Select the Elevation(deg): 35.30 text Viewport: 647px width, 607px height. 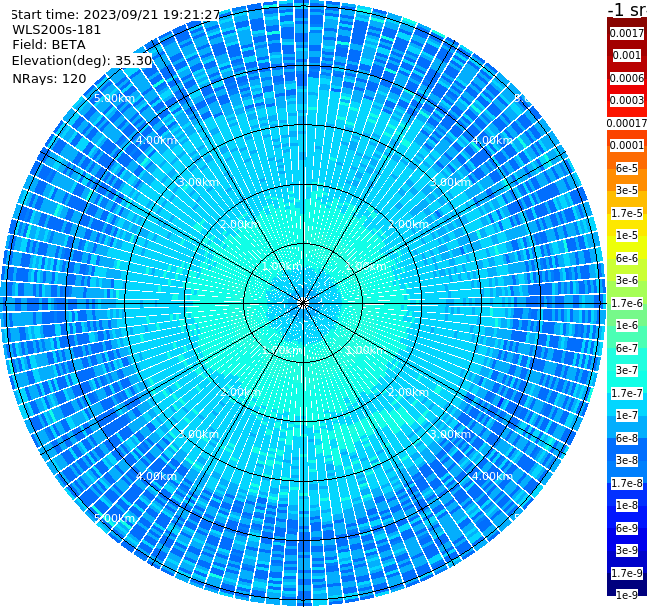[x=82, y=61]
